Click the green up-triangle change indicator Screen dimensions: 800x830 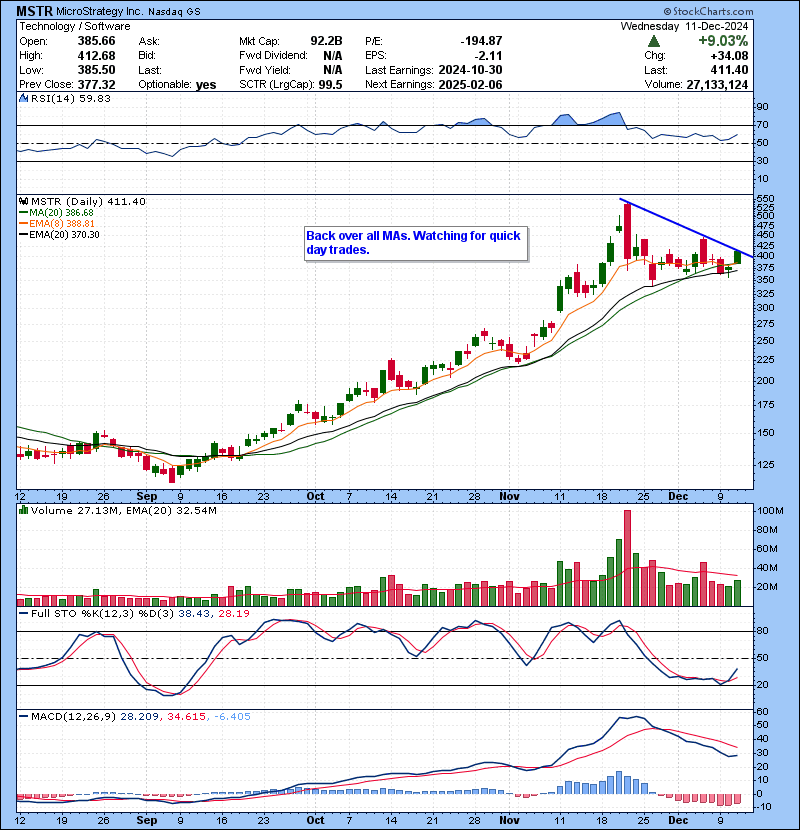pyautogui.click(x=653, y=41)
